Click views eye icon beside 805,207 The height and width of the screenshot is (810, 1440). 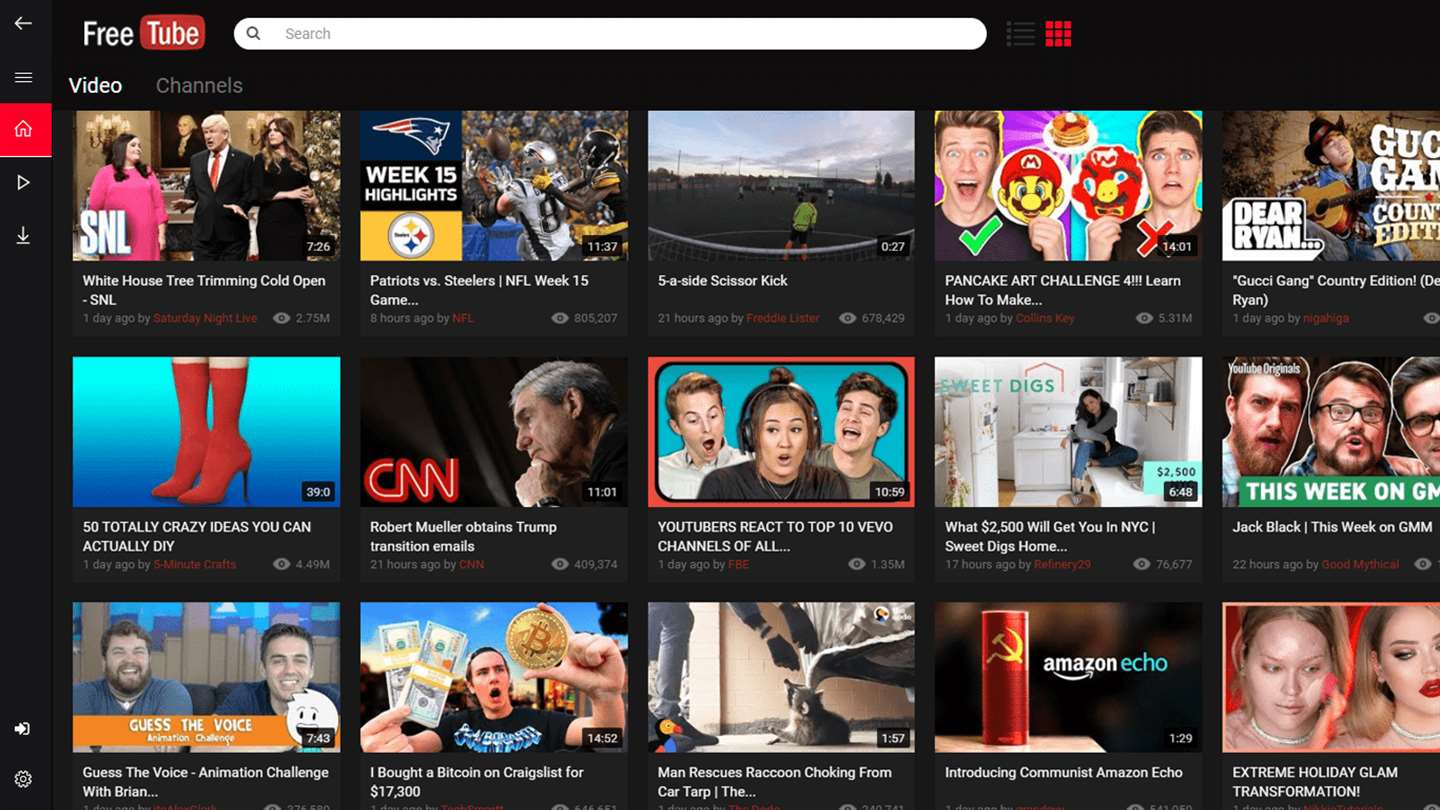coord(560,318)
